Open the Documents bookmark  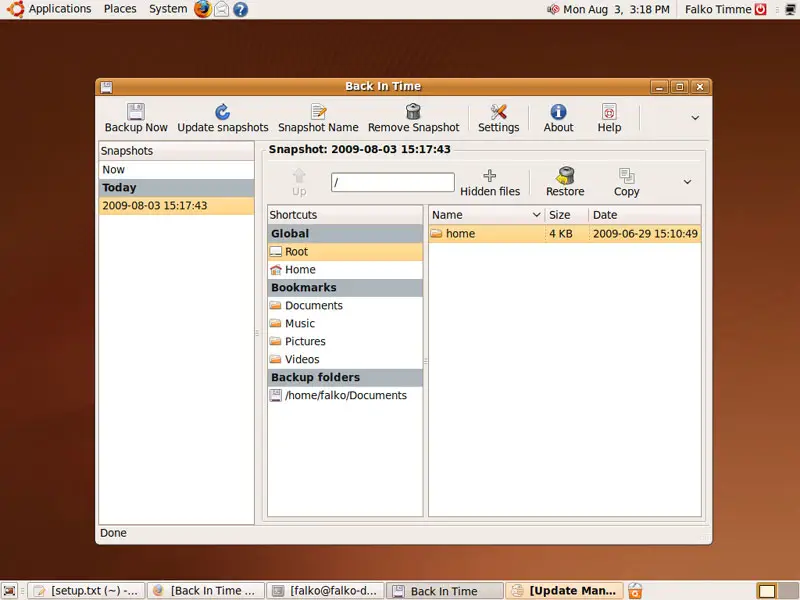click(345, 305)
